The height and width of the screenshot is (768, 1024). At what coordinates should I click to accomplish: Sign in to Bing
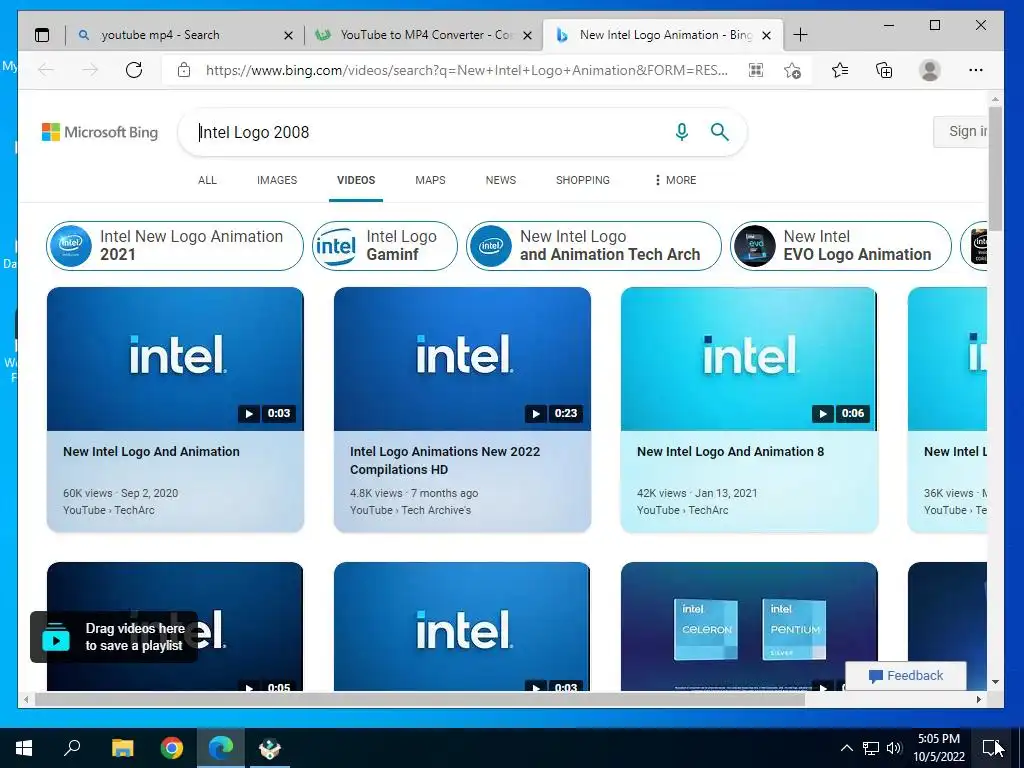point(961,131)
